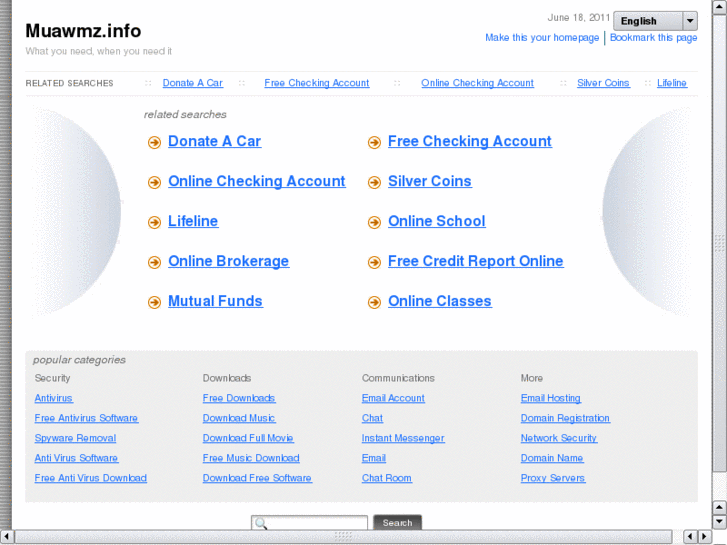Open Donate A Car in top related searches bar
The height and width of the screenshot is (545, 727).
[x=192, y=83]
